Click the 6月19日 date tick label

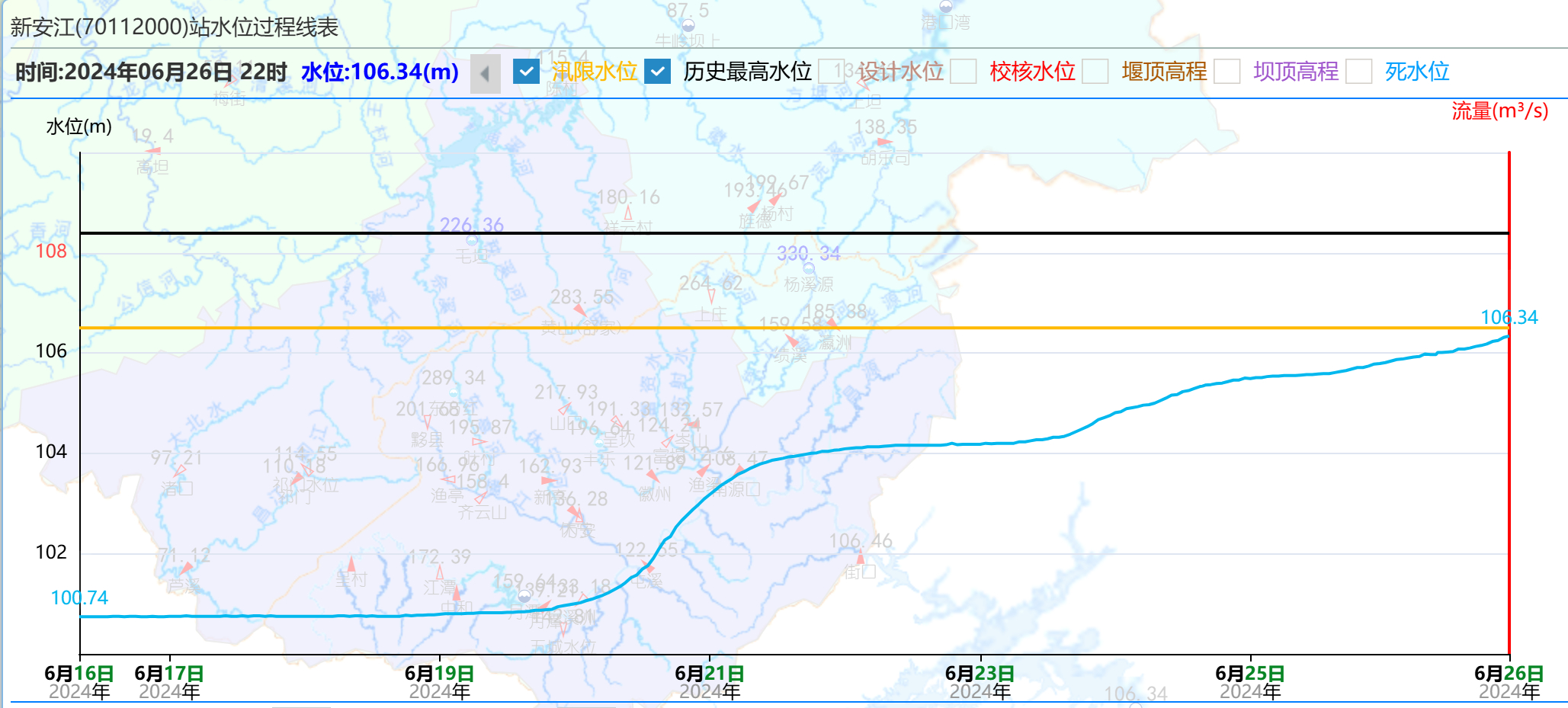[x=440, y=674]
